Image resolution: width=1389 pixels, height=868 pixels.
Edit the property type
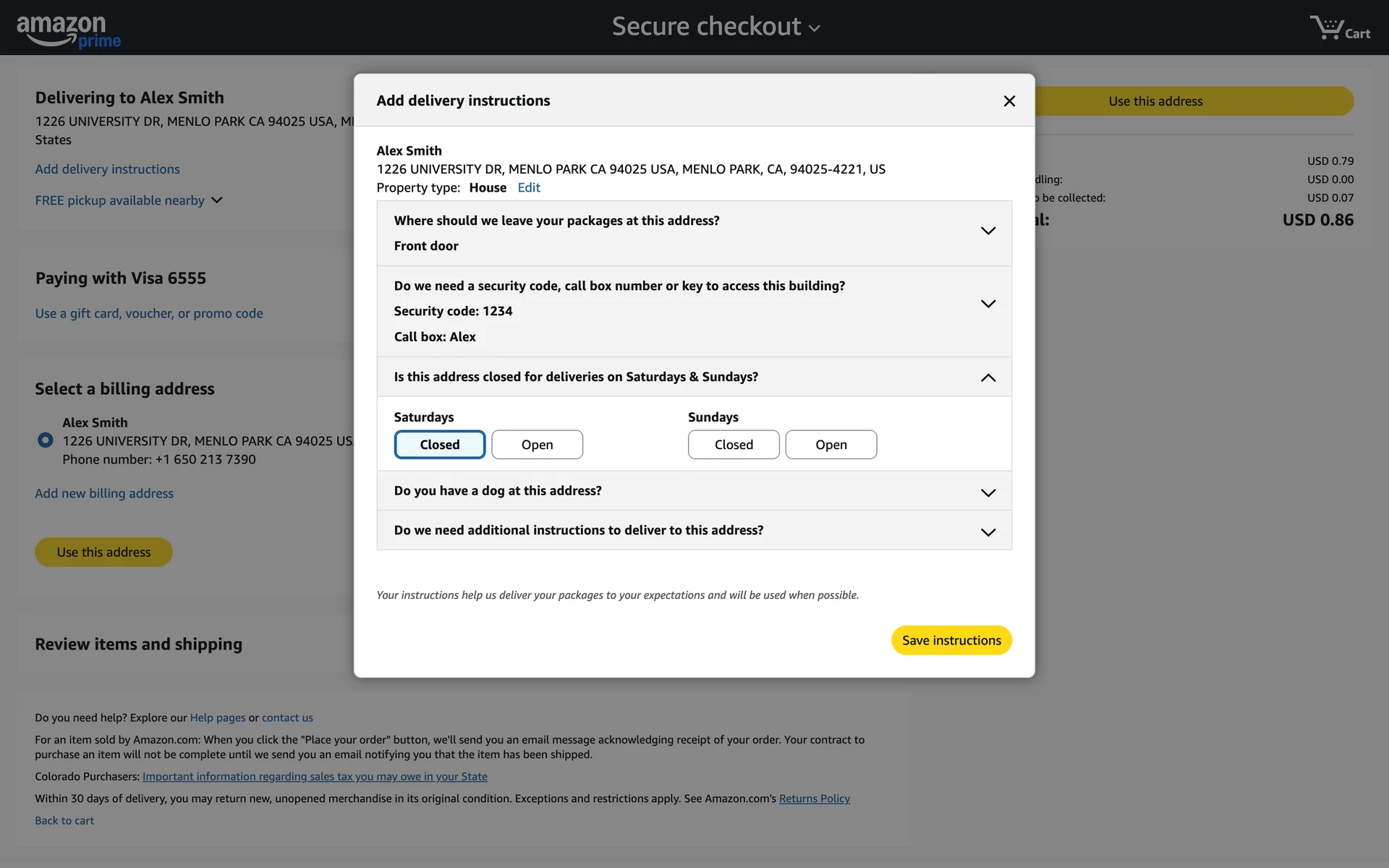click(x=528, y=188)
